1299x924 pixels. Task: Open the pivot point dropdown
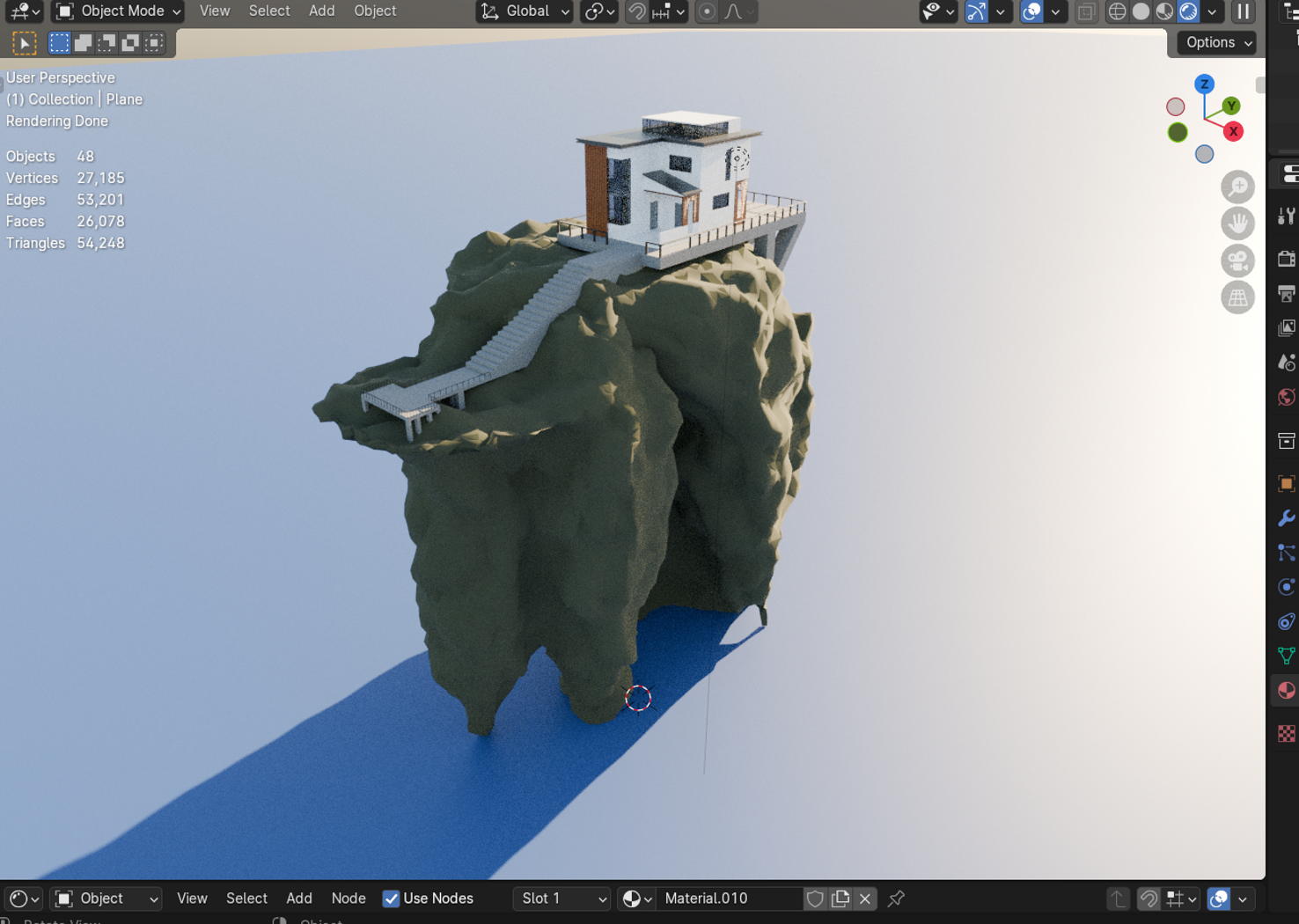click(599, 11)
